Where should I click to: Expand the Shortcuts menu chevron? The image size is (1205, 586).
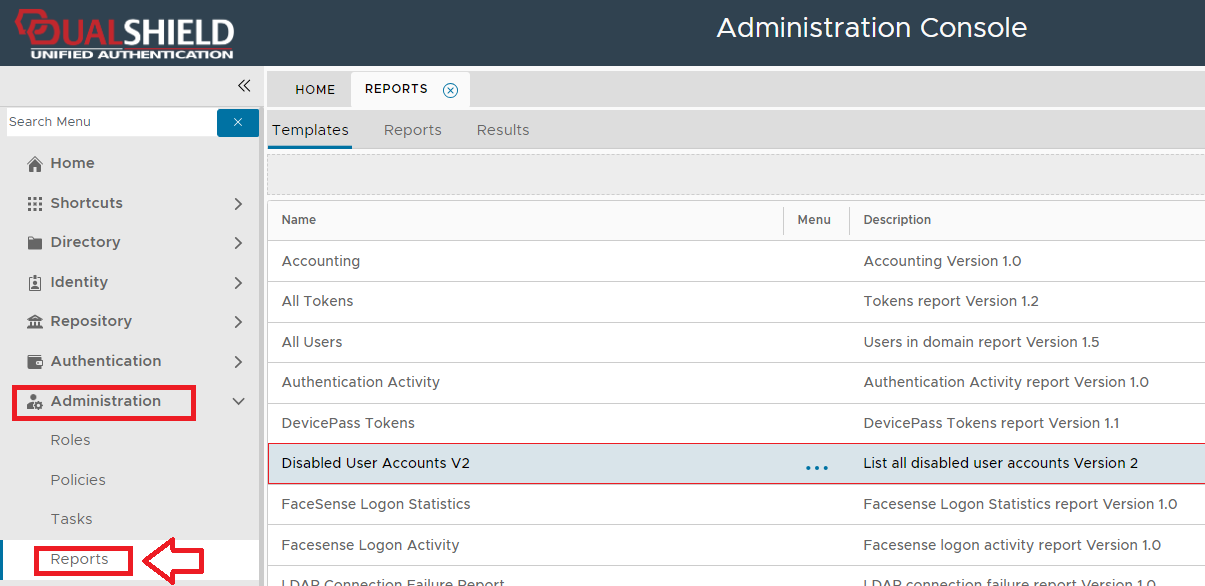(x=238, y=204)
